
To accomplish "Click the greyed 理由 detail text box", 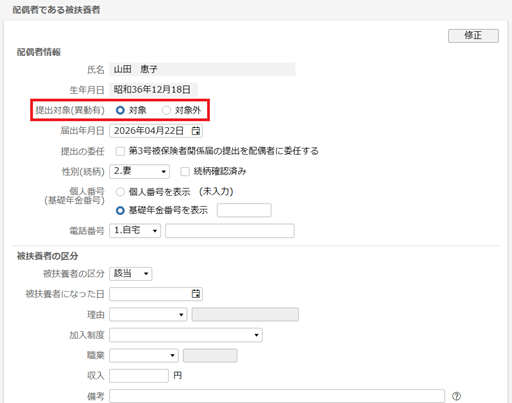I will point(245,315).
